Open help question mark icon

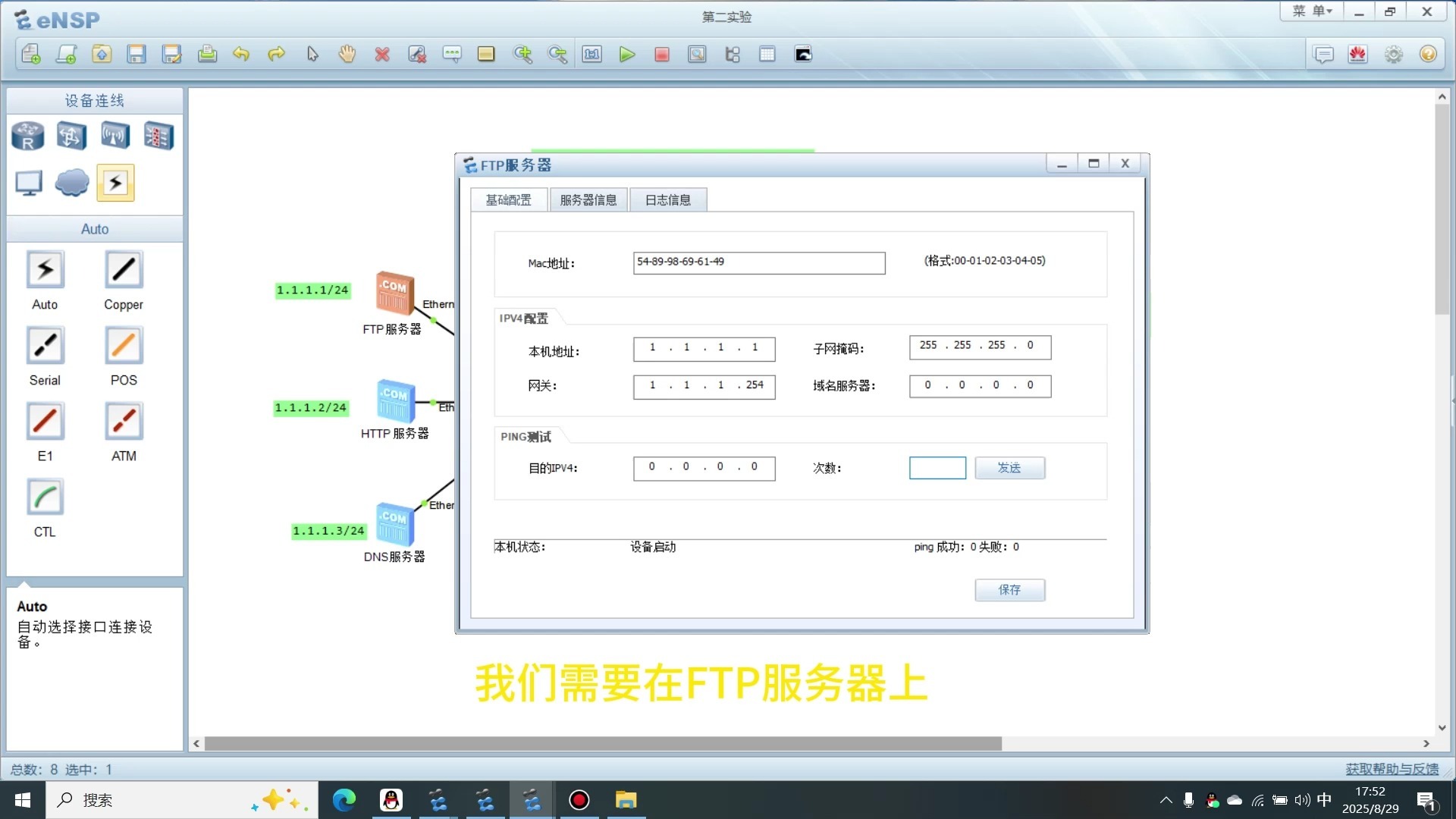pyautogui.click(x=1429, y=54)
